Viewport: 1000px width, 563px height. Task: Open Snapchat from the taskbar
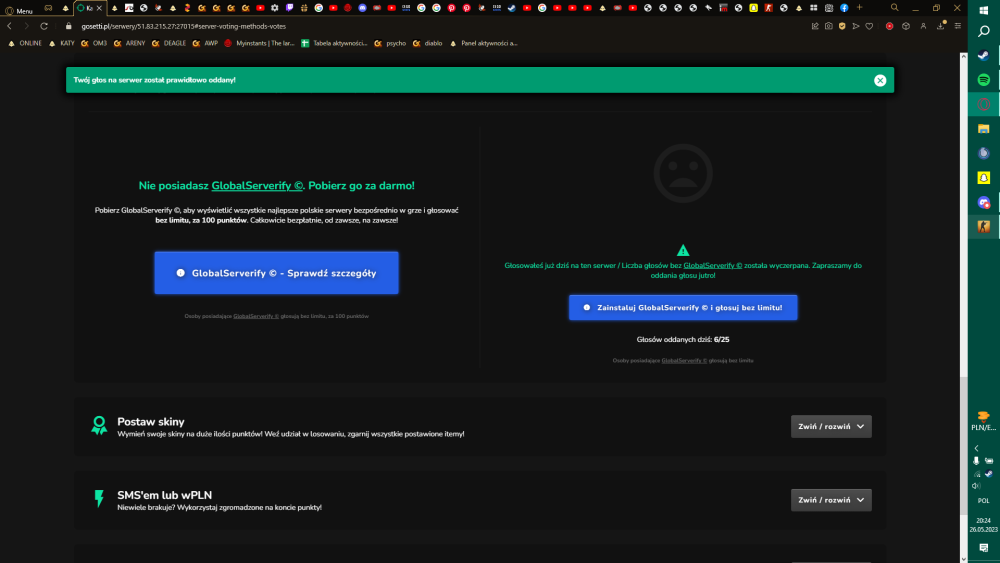[983, 178]
